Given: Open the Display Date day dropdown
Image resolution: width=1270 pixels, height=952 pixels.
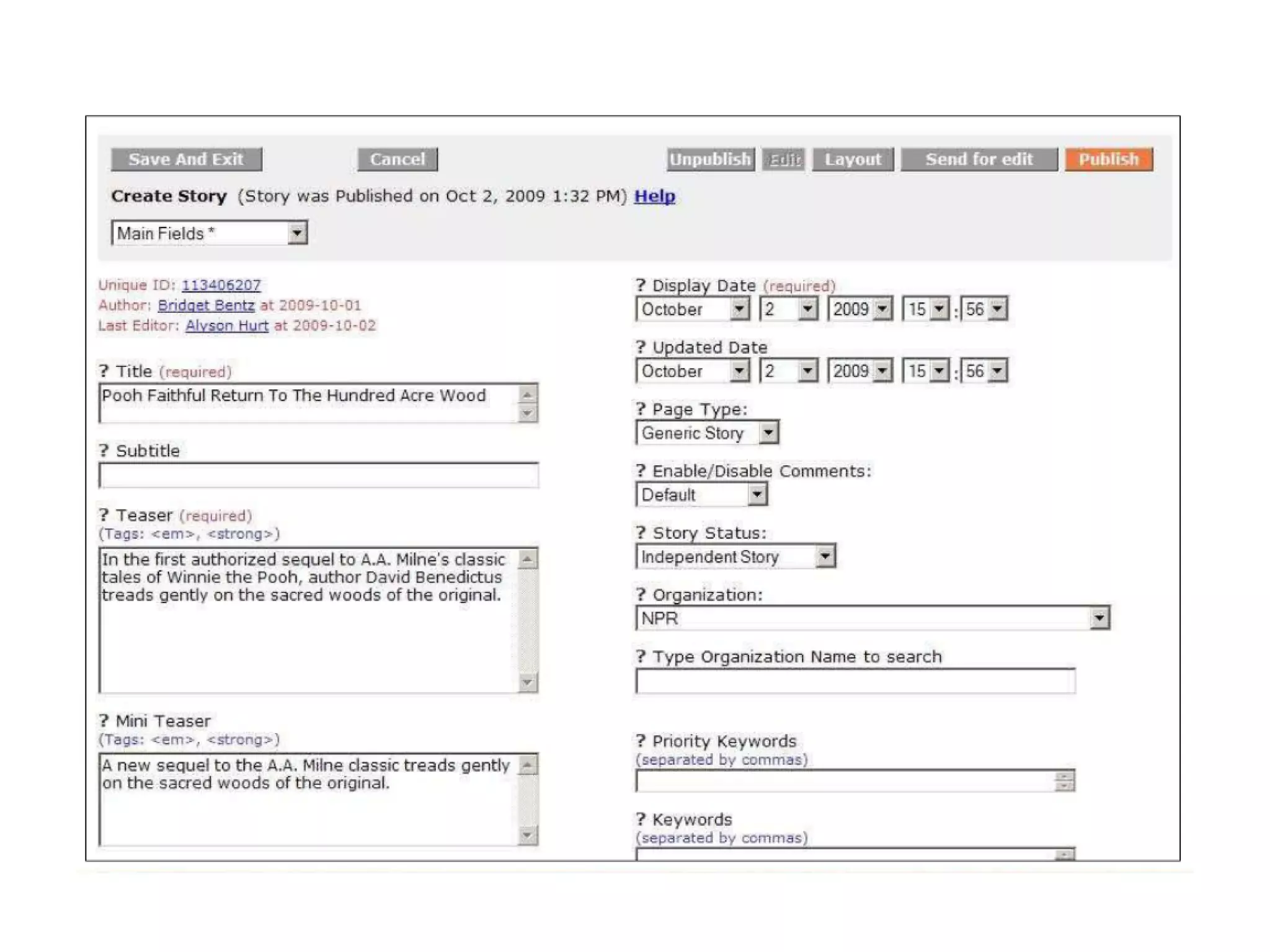Looking at the screenshot, I should pos(789,309).
